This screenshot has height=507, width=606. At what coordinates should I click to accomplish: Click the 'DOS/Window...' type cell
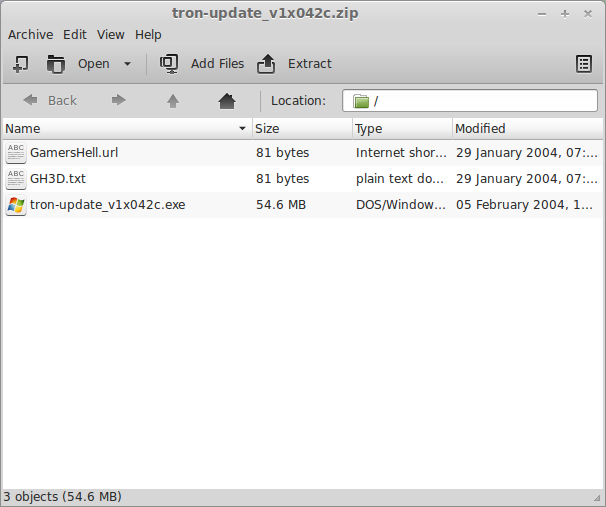(x=401, y=204)
